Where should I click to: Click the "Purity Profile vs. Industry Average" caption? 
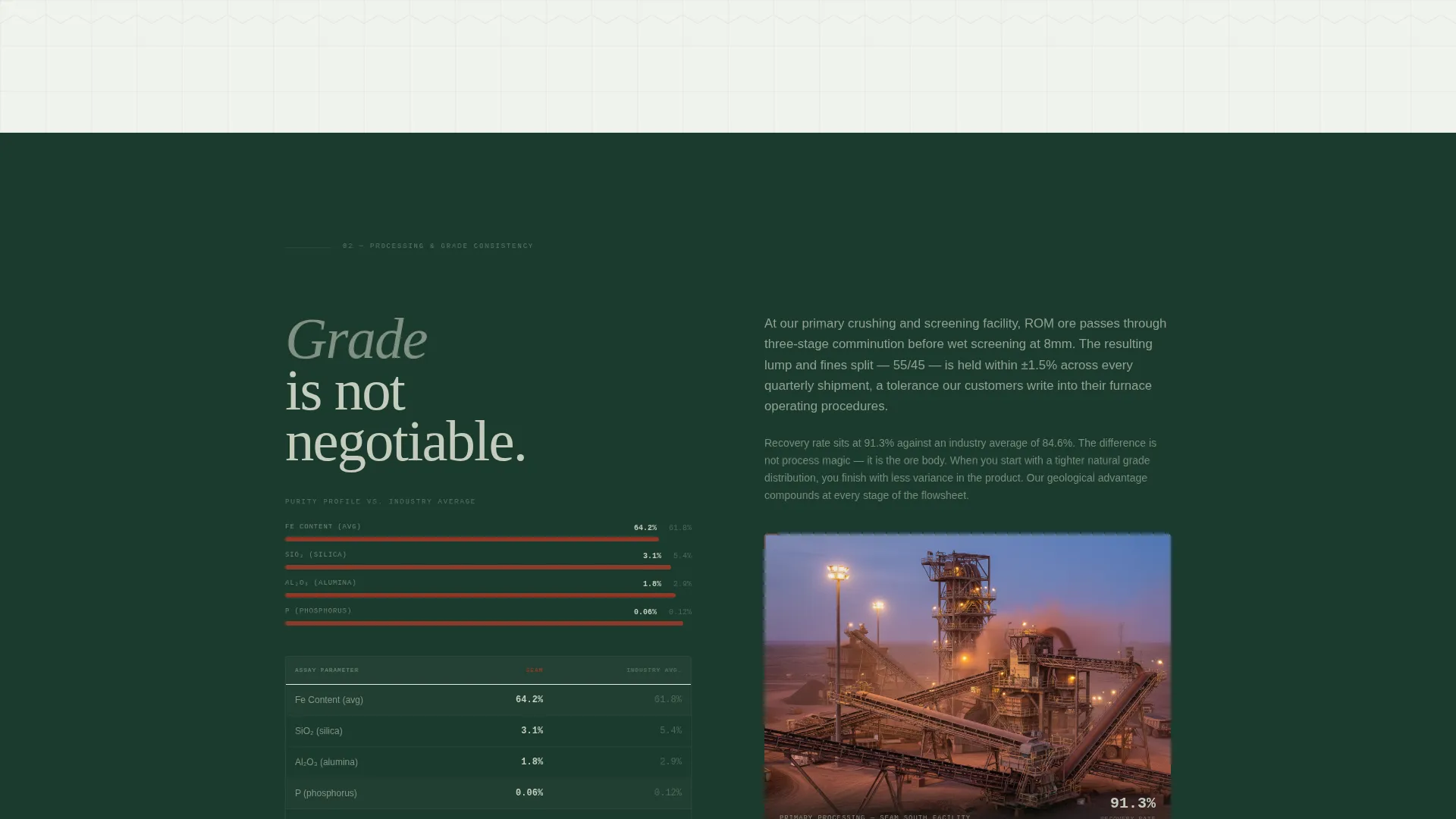[x=380, y=501]
